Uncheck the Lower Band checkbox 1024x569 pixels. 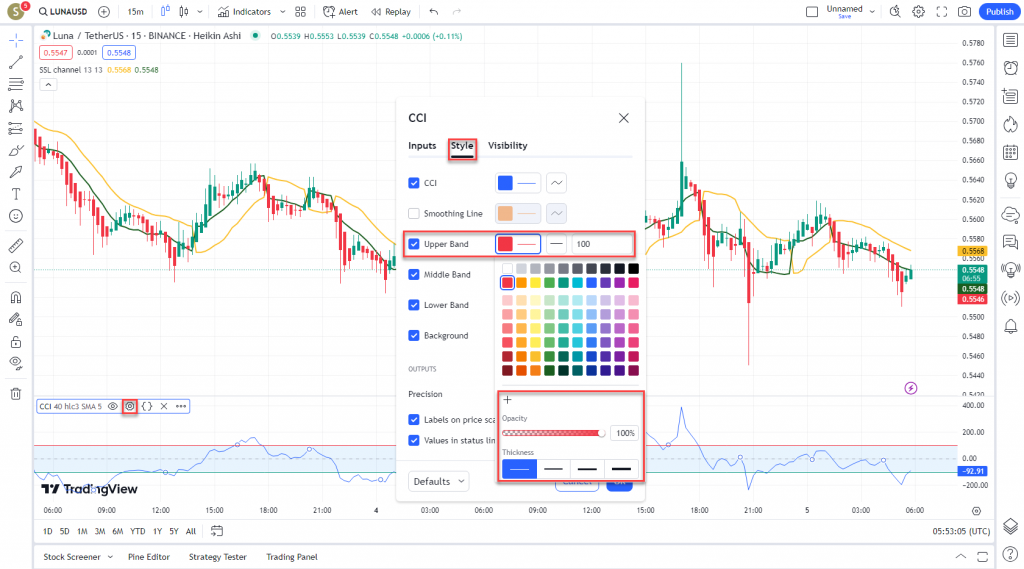click(x=413, y=305)
